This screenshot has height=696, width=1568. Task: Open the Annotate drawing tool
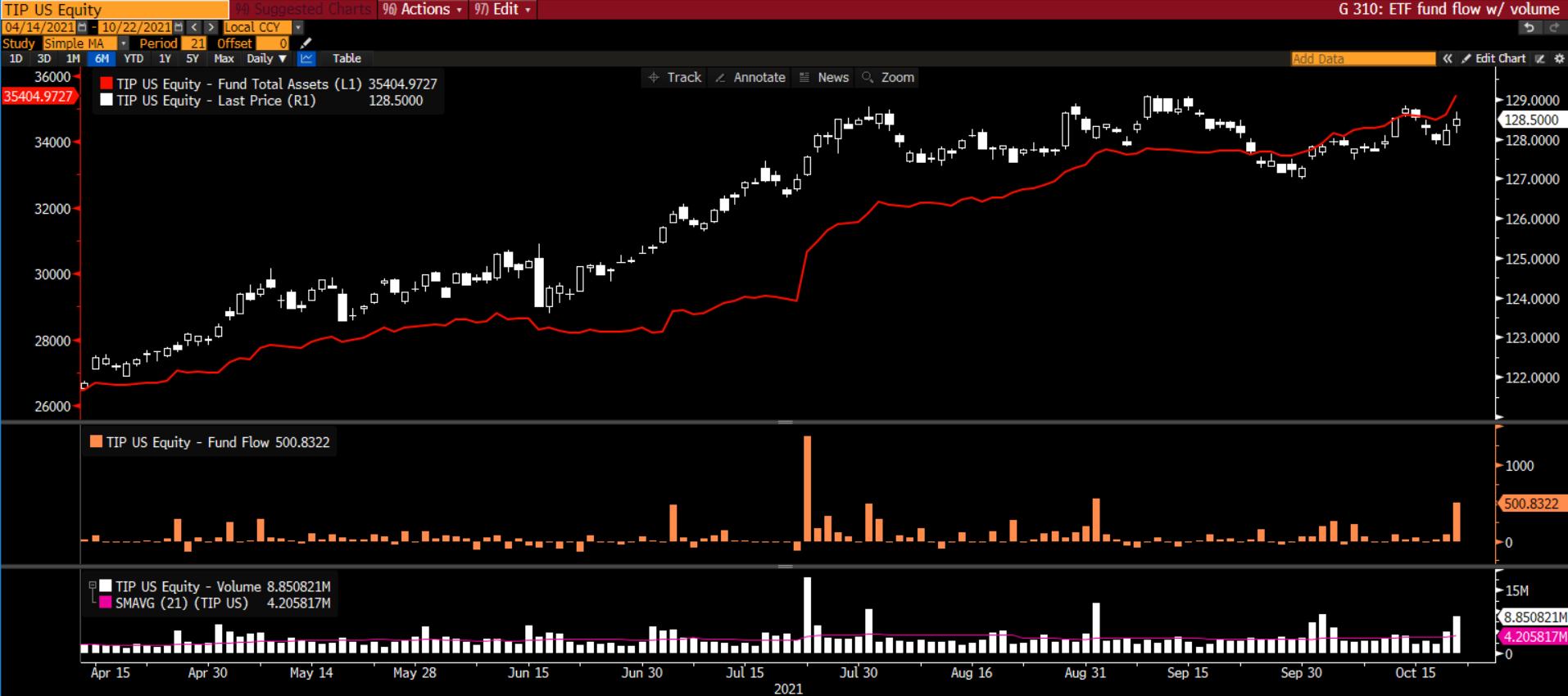point(750,77)
